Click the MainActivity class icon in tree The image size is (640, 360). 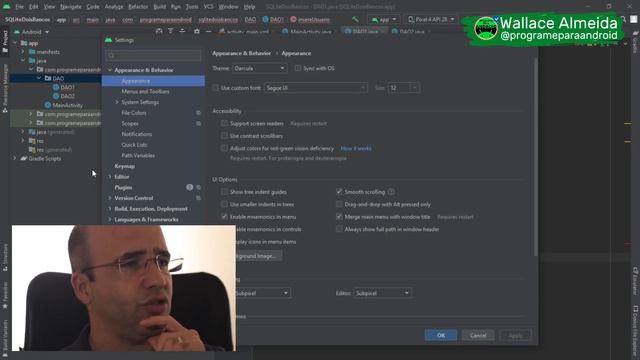(x=48, y=105)
